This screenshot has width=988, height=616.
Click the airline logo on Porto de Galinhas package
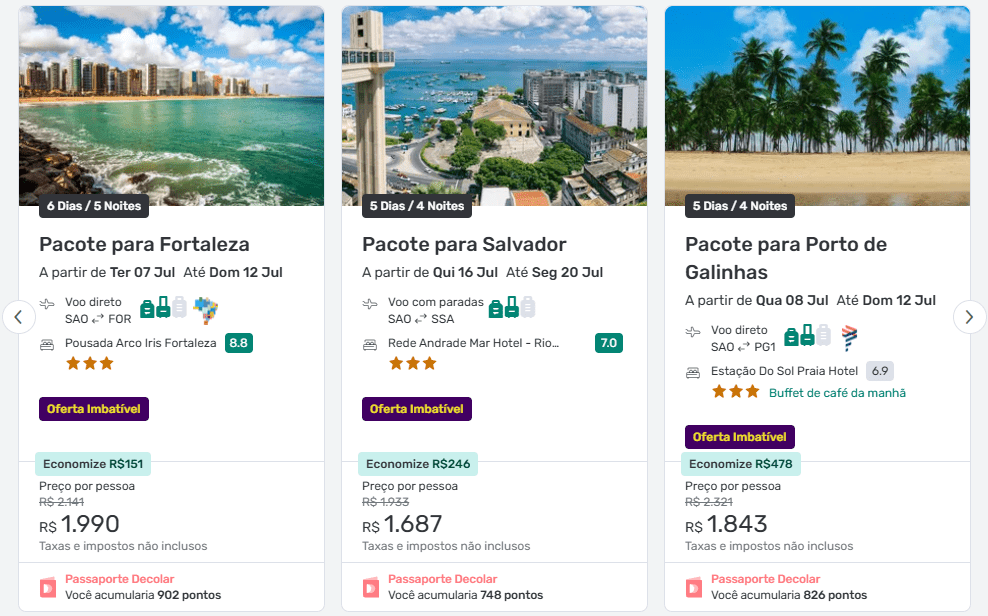pos(849,337)
